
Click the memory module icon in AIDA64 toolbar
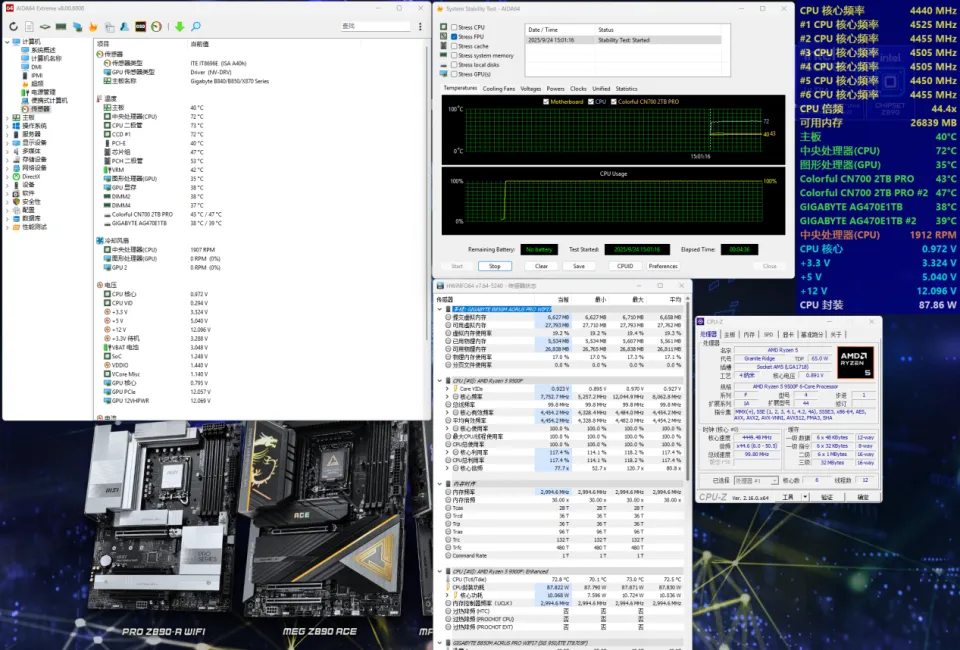pos(61,26)
